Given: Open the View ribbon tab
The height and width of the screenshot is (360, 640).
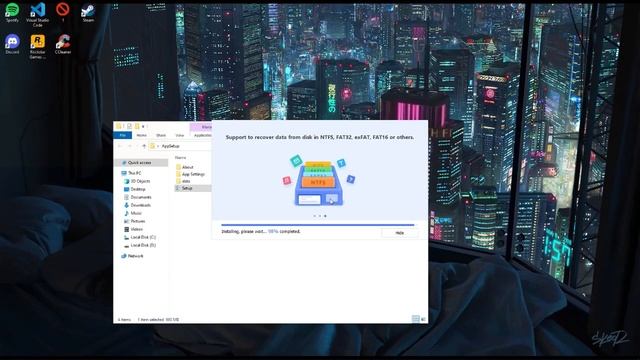Looking at the screenshot, I should point(180,135).
